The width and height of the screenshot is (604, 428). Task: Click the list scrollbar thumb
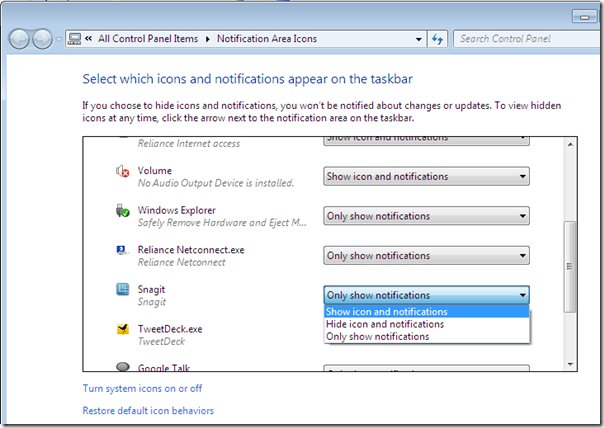pos(570,266)
